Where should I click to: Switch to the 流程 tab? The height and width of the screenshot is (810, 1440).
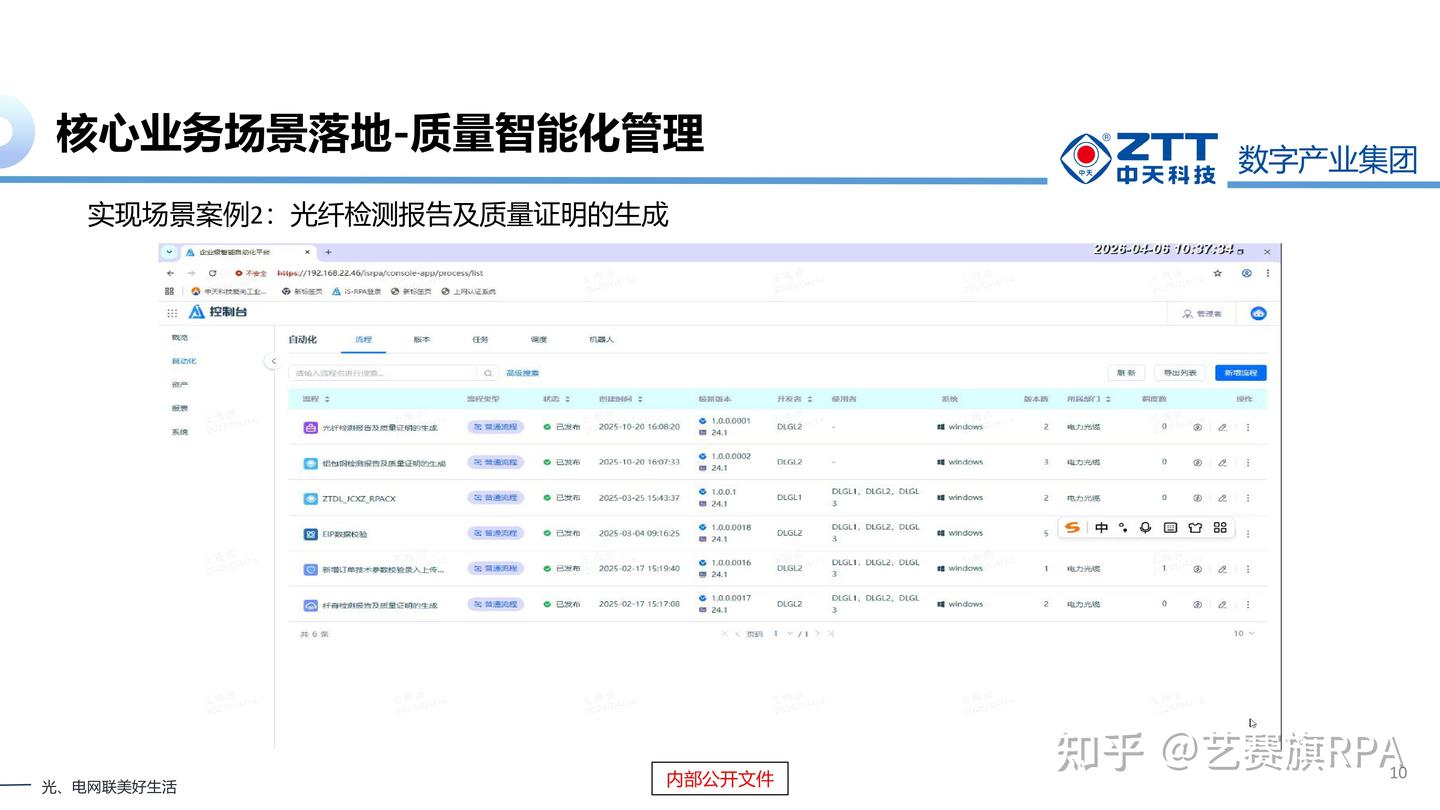[x=363, y=340]
